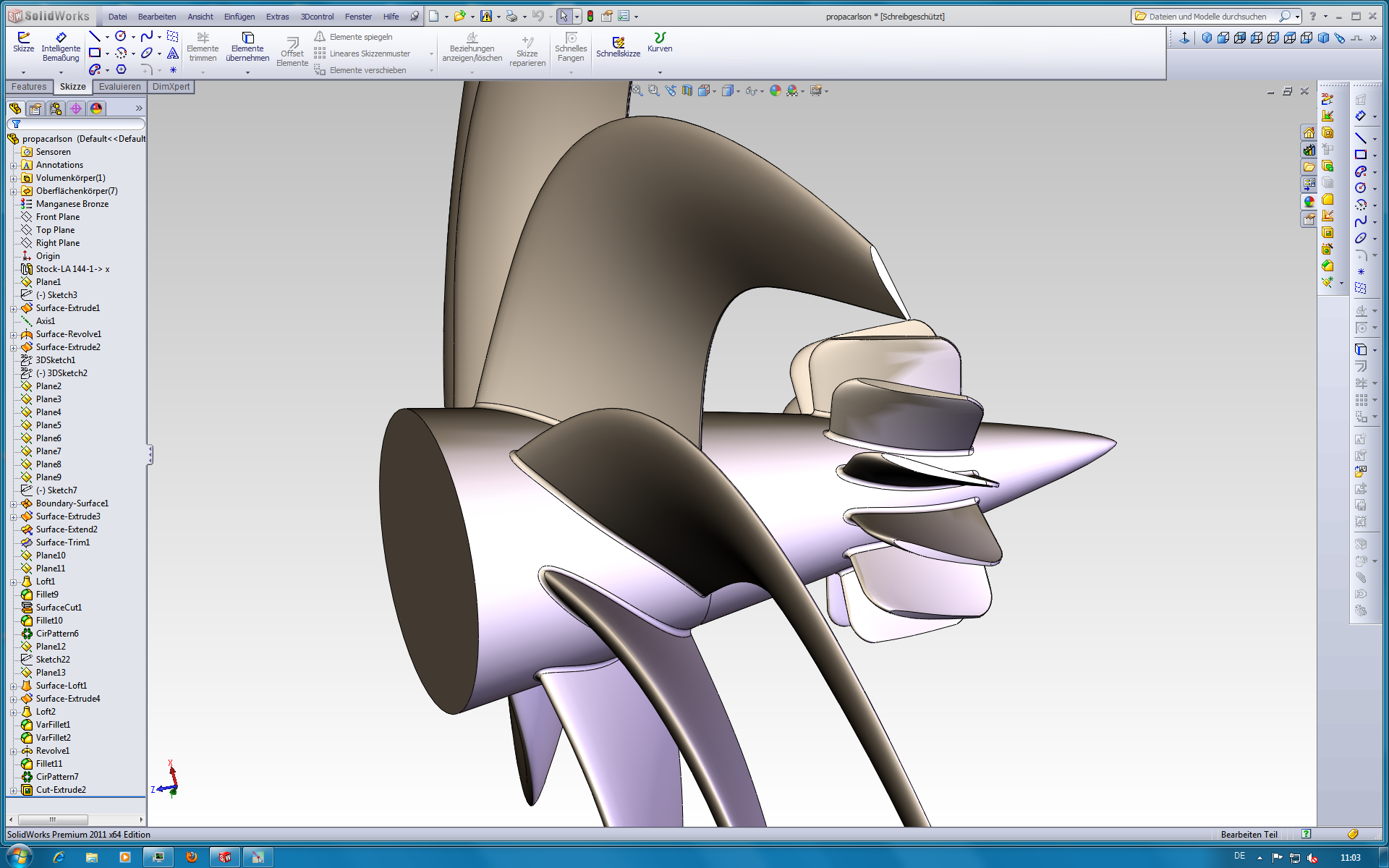This screenshot has height=868, width=1389.
Task: Select CirPattern7 in the feature tree
Action: click(x=57, y=777)
